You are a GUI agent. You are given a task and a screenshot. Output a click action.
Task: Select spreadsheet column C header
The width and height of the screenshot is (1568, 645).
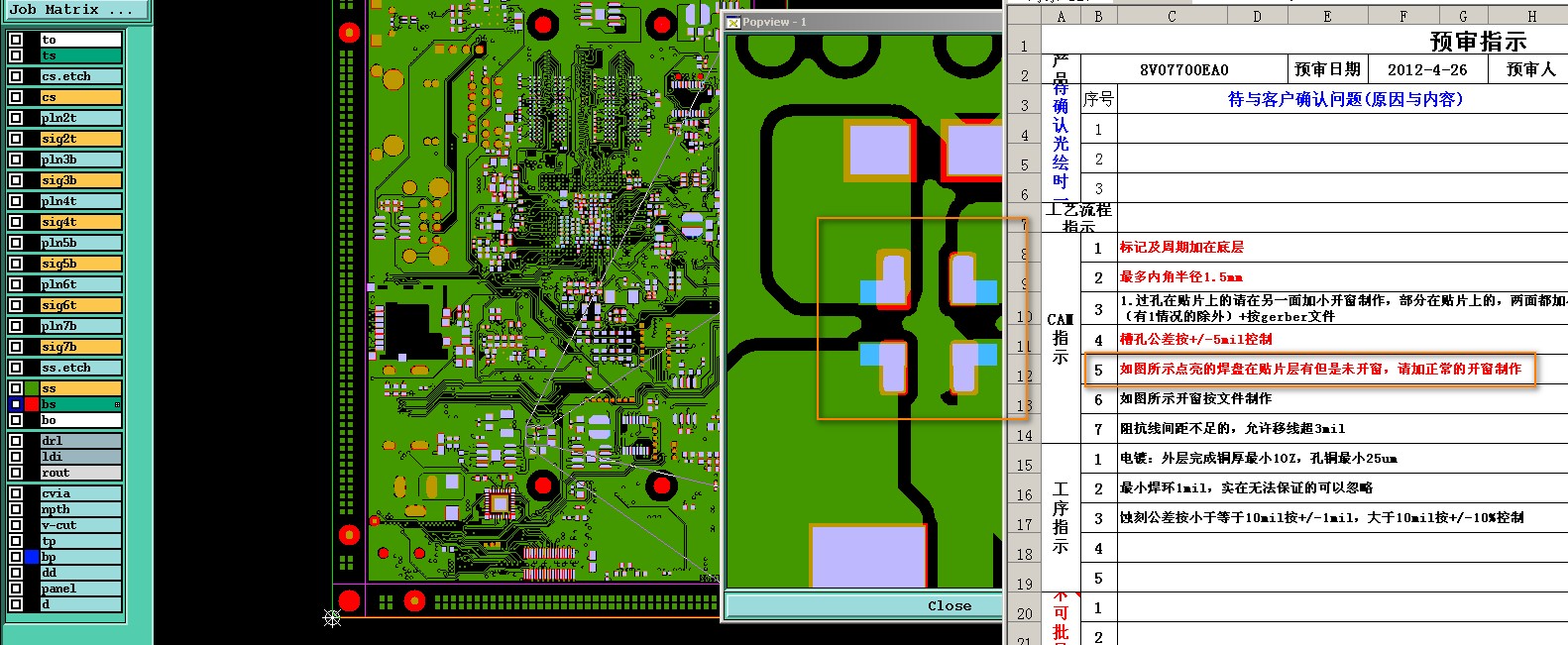(1173, 16)
